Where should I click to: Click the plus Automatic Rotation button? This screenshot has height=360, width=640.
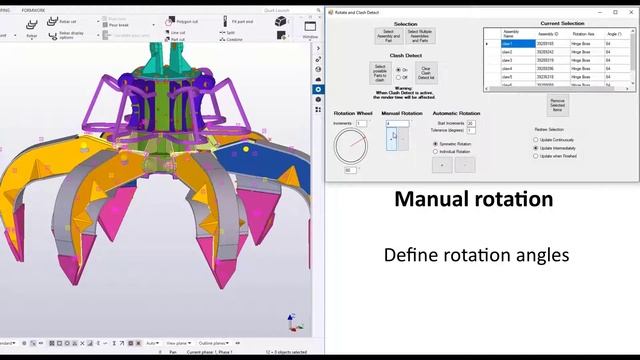point(442,165)
